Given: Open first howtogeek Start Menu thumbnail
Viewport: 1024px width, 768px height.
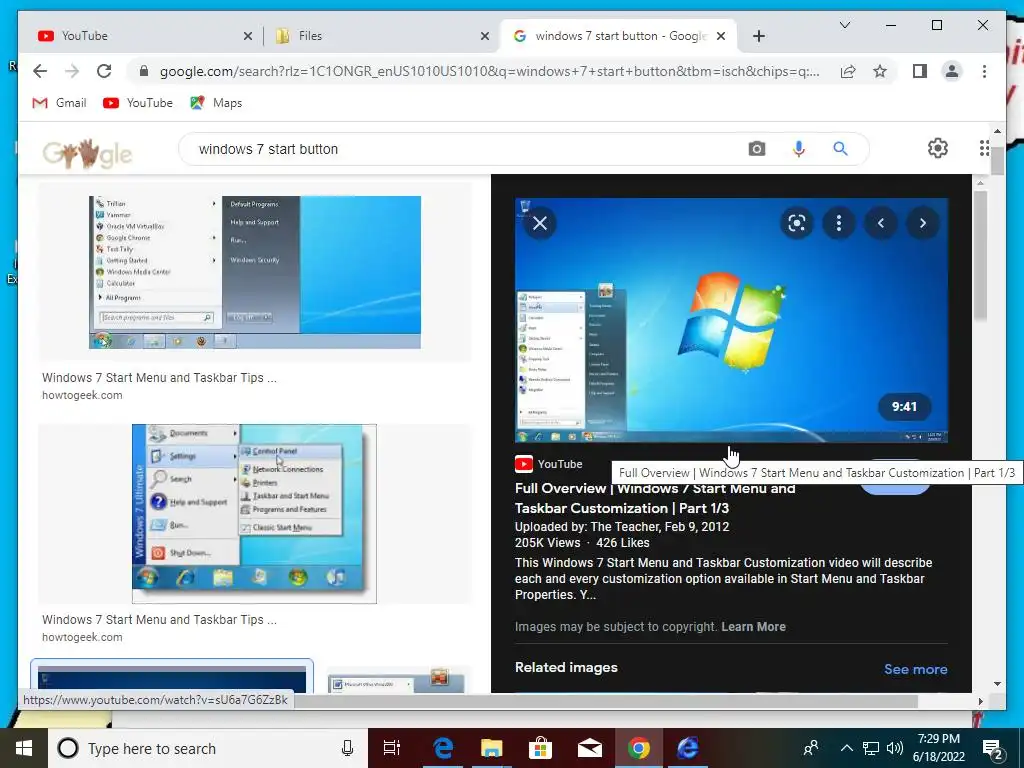Looking at the screenshot, I should [255, 272].
